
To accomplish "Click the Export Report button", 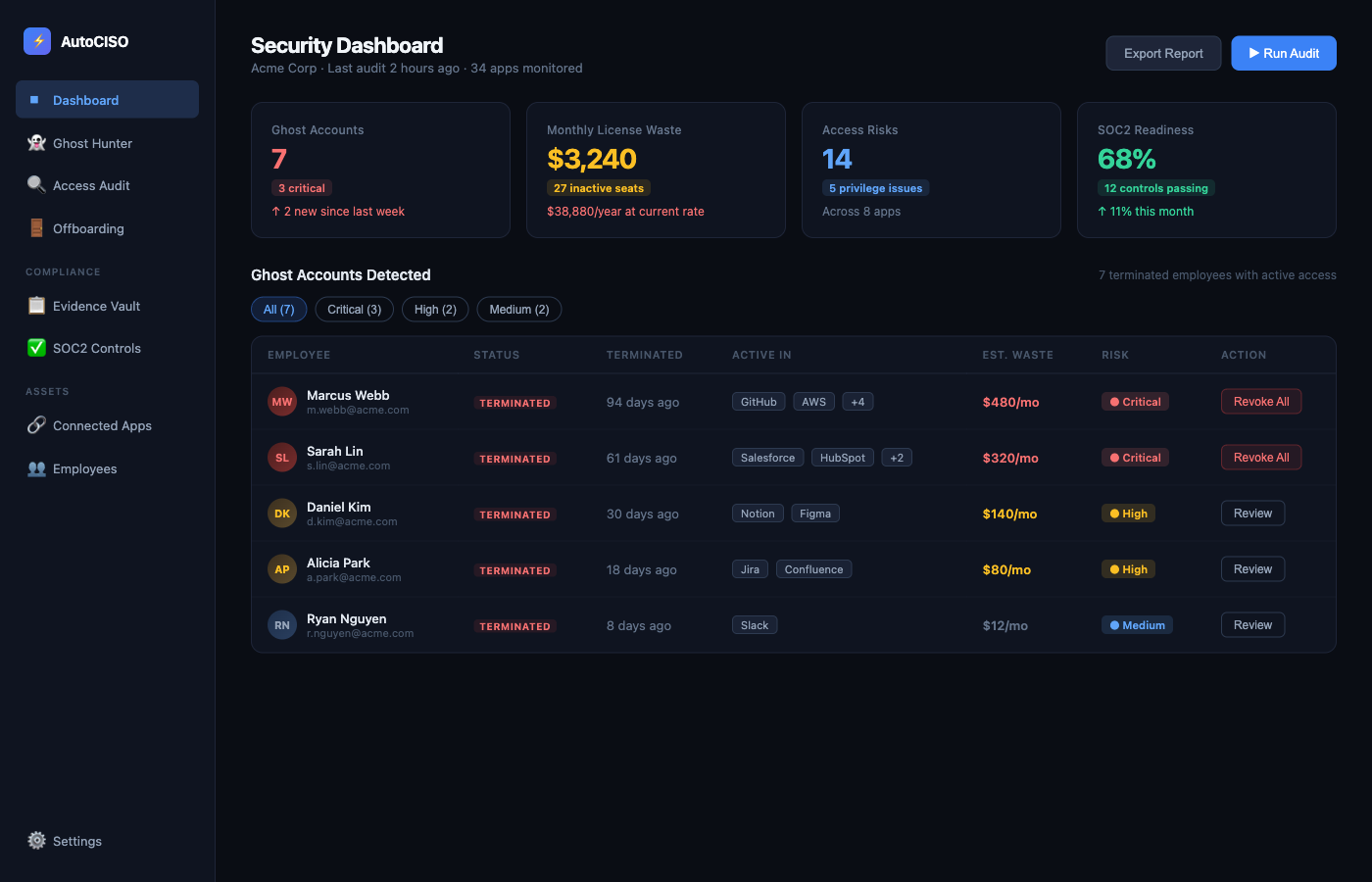I will point(1163,53).
